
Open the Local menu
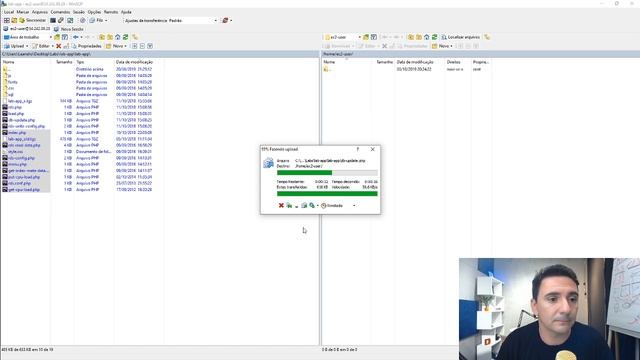9,12
